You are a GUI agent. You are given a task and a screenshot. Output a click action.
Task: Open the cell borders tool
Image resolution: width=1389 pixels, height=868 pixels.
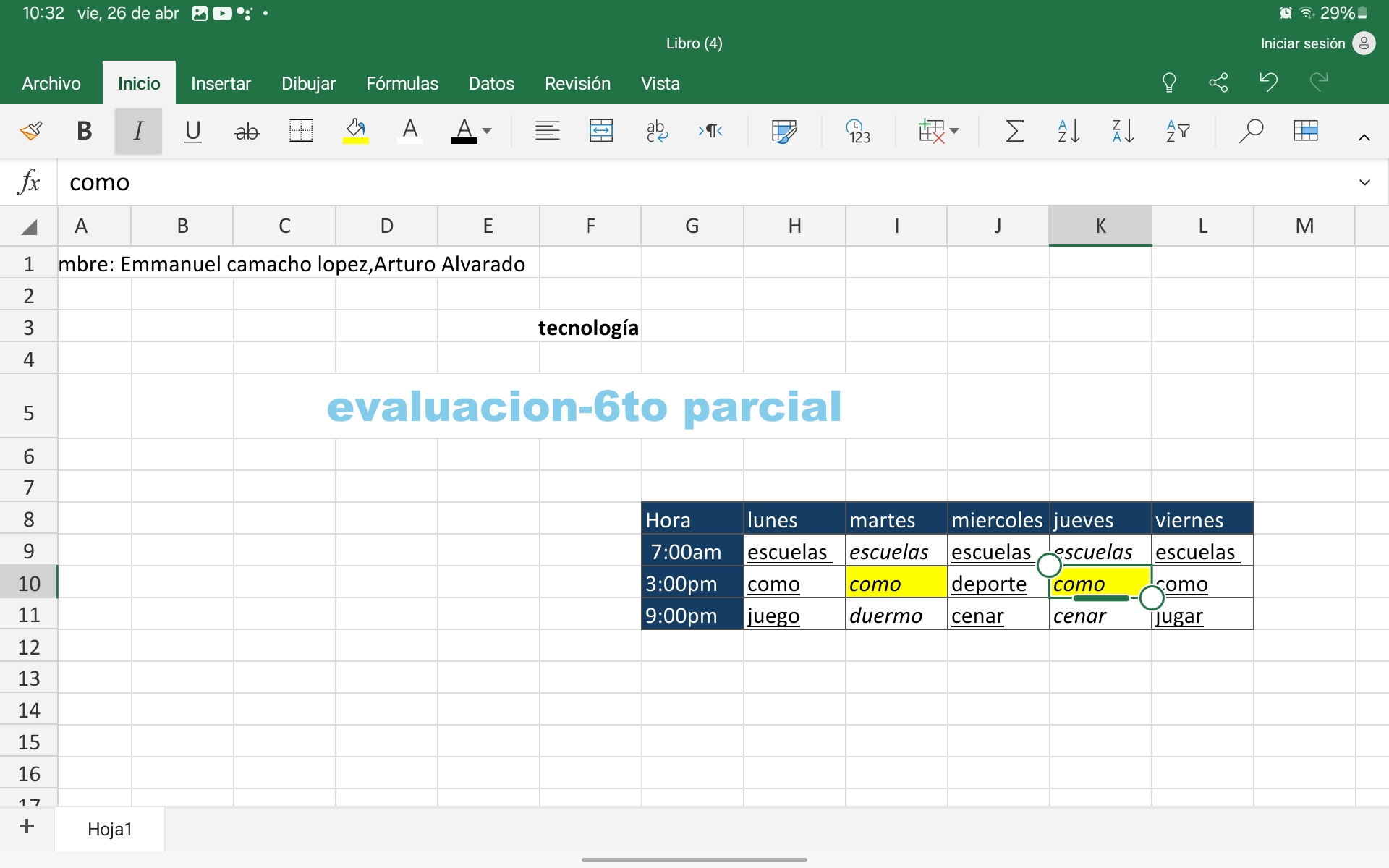coord(300,131)
